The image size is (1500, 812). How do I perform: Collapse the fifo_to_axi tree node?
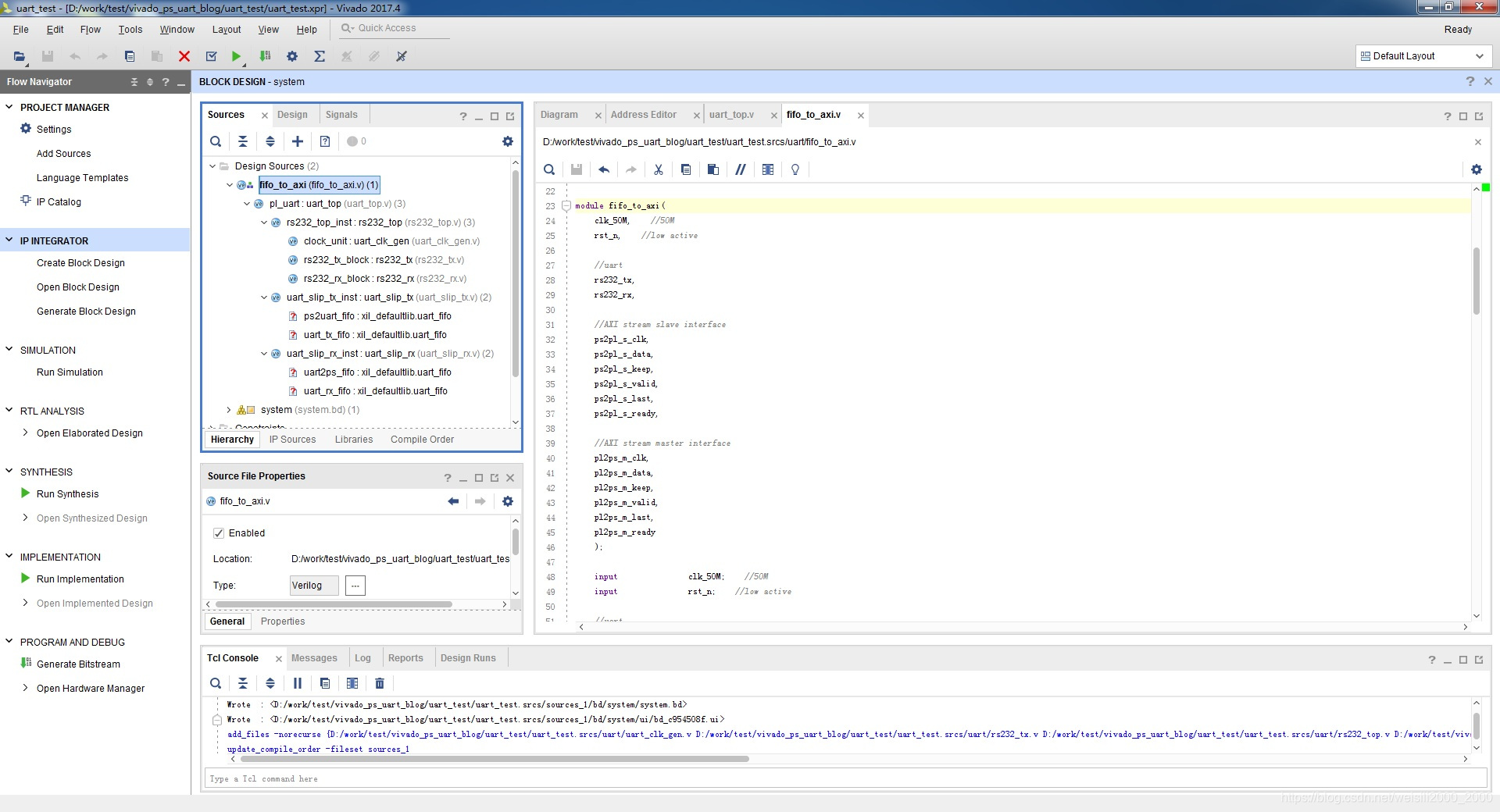(x=230, y=185)
